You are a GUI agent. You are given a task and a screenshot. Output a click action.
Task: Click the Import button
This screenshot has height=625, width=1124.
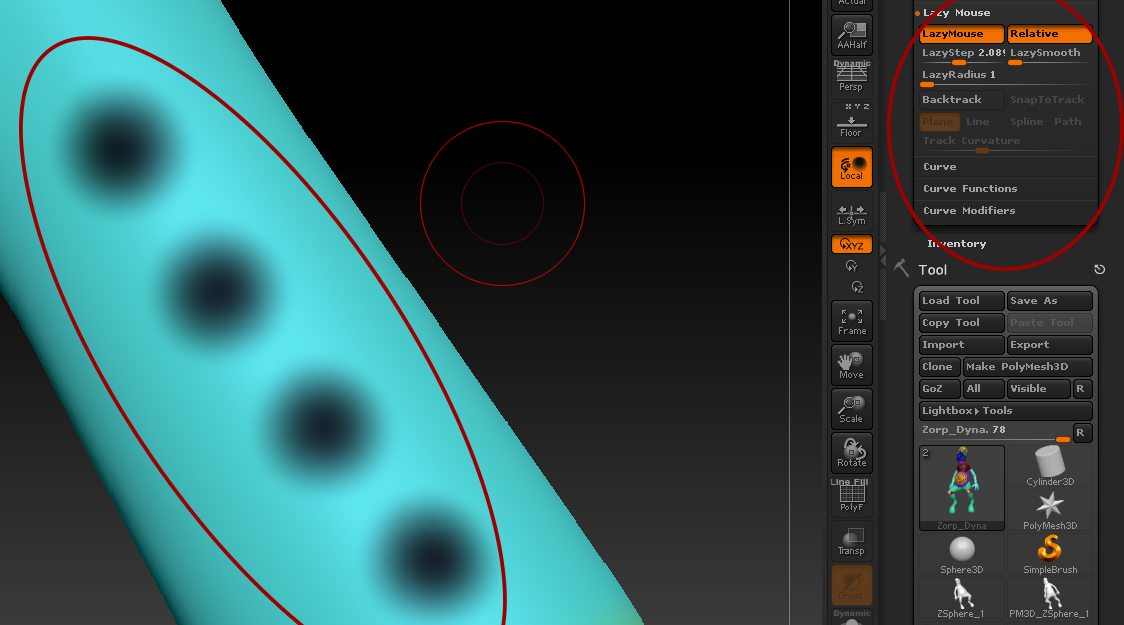pyautogui.click(x=961, y=345)
